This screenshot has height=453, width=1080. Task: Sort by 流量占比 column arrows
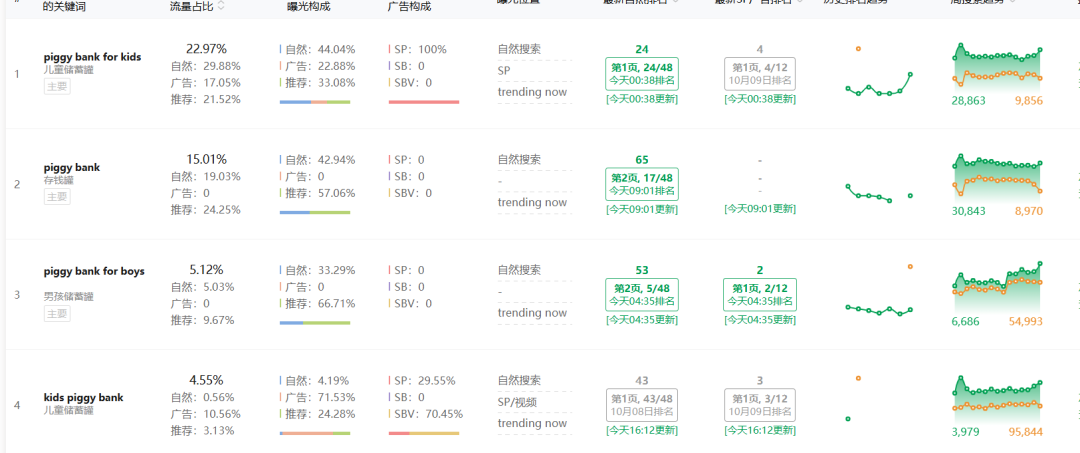pos(221,6)
